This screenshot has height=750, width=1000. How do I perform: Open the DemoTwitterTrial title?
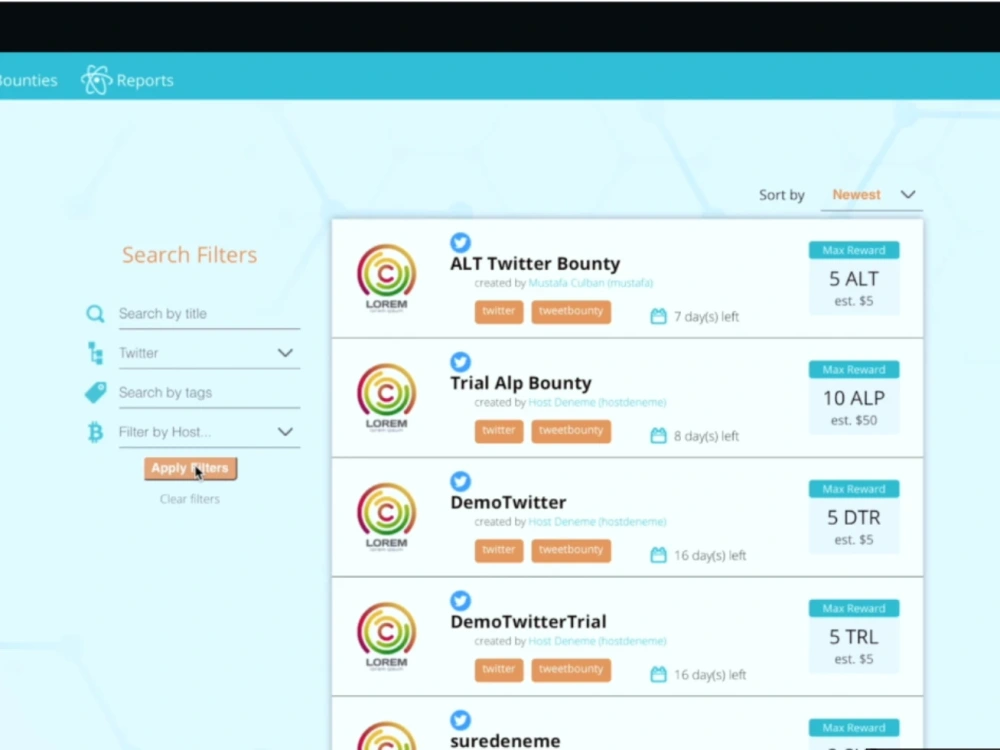coord(528,621)
